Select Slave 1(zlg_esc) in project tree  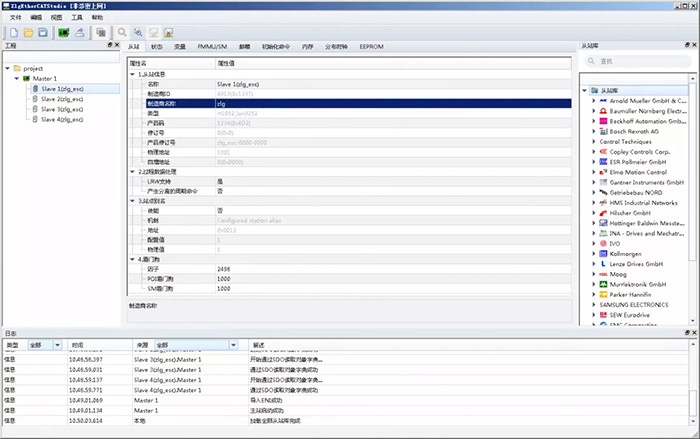point(62,88)
